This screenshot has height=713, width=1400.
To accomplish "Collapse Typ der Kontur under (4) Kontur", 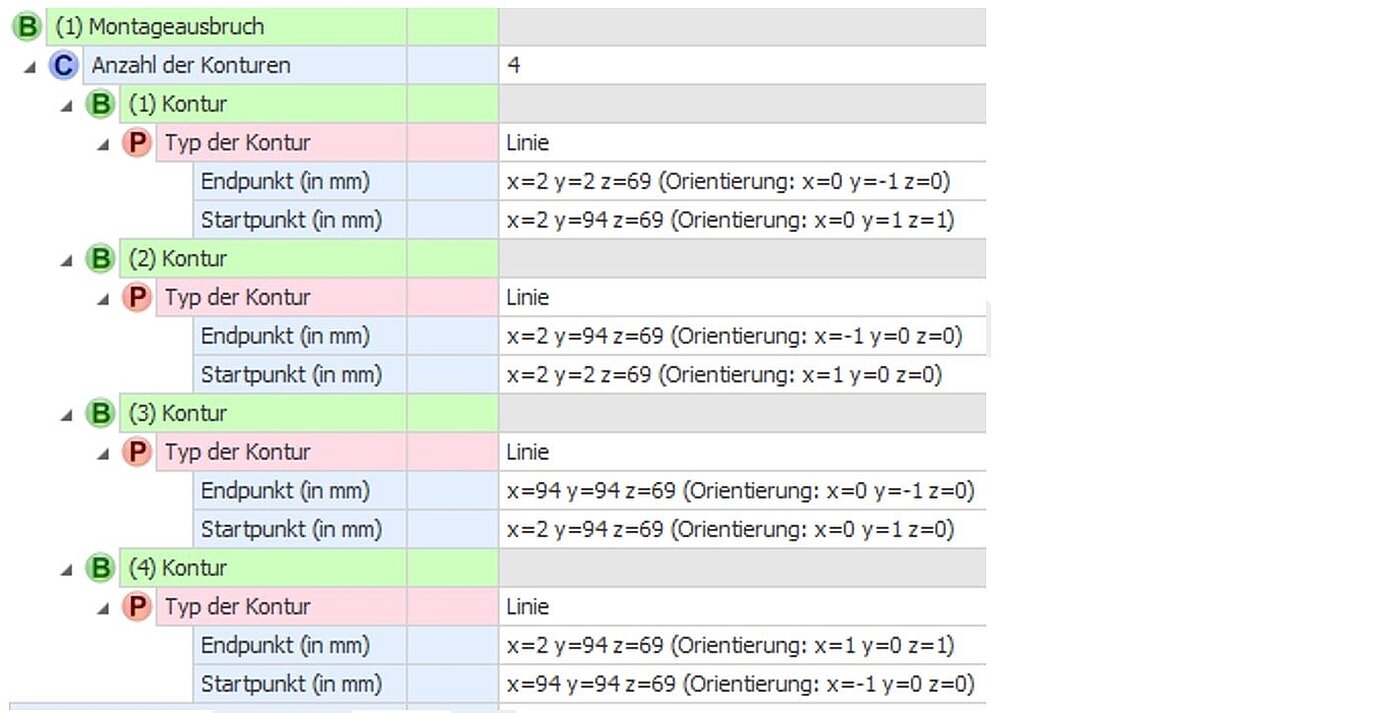I will (x=103, y=608).
